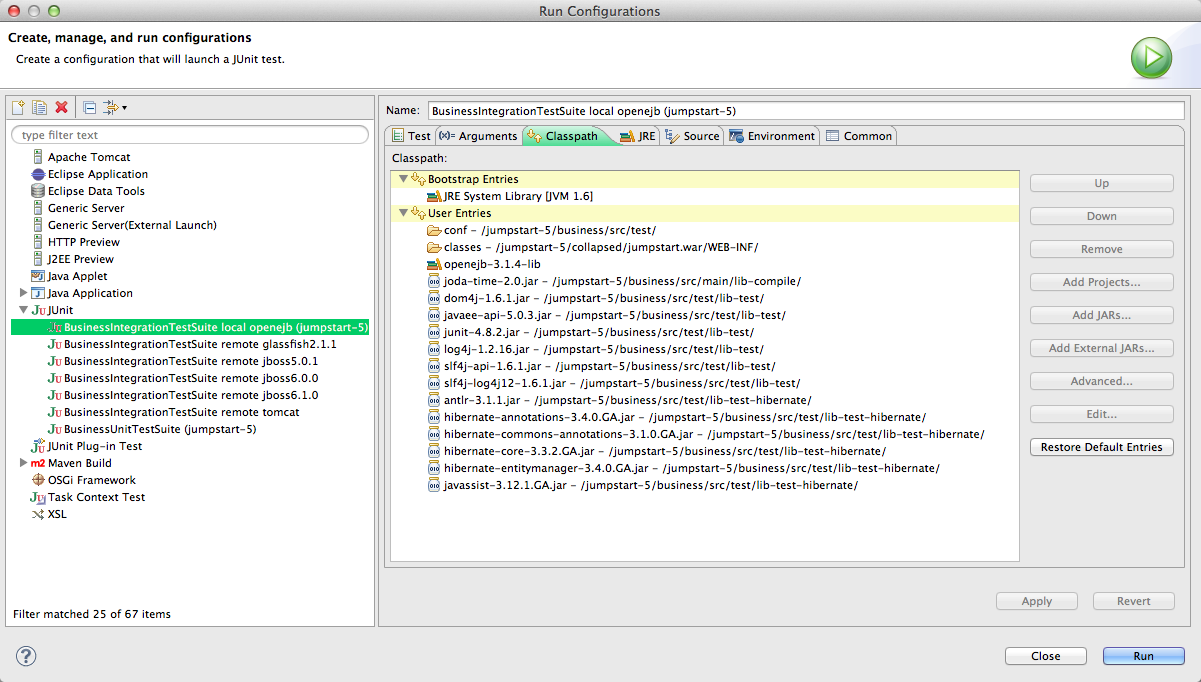Image resolution: width=1201 pixels, height=682 pixels.
Task: Select junit-4.8.2.jar entry
Action: 590,332
